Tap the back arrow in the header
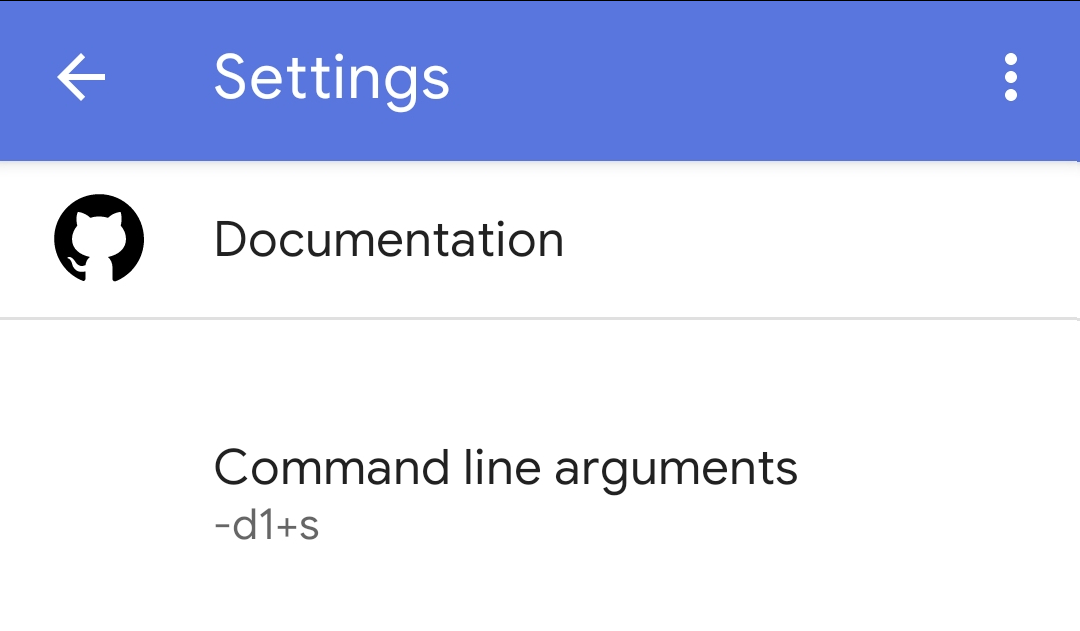Image resolution: width=1080 pixels, height=631 pixels. coord(81,78)
